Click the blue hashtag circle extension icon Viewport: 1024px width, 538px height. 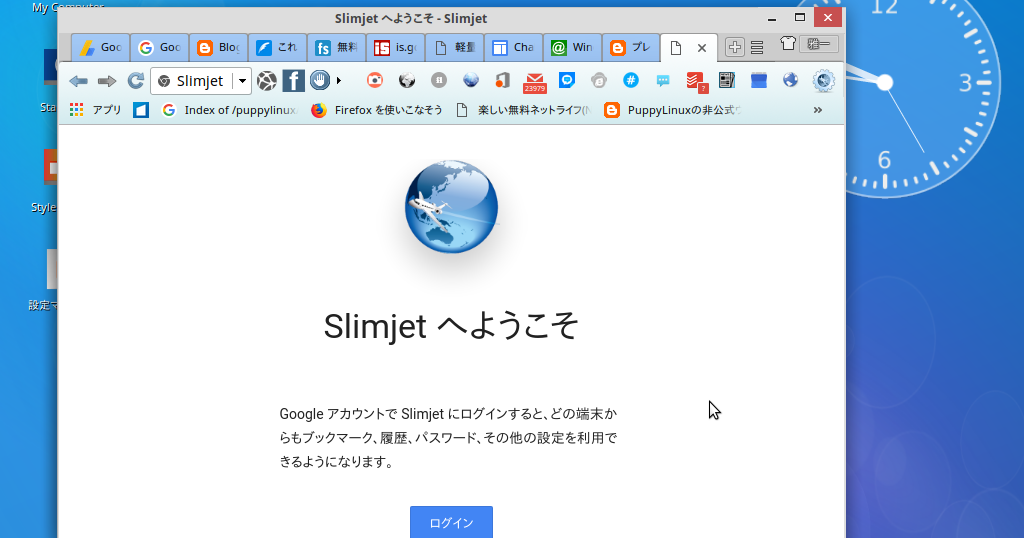tap(631, 80)
